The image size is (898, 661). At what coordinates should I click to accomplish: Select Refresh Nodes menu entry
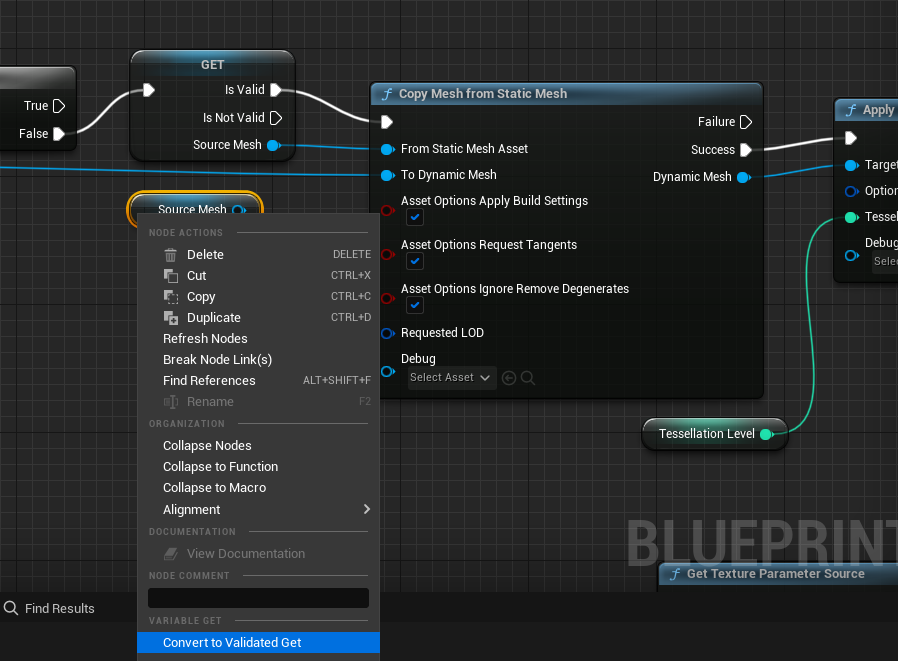(258, 339)
